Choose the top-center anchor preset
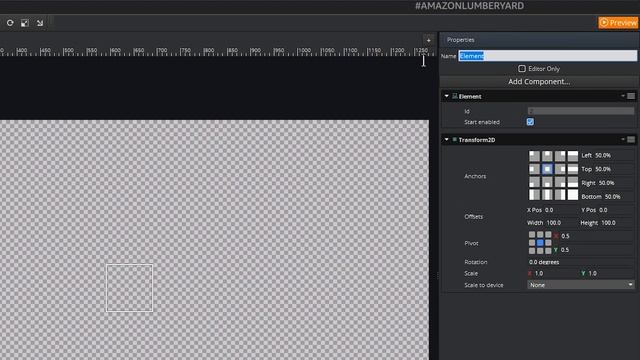The width and height of the screenshot is (640, 360). tap(547, 156)
